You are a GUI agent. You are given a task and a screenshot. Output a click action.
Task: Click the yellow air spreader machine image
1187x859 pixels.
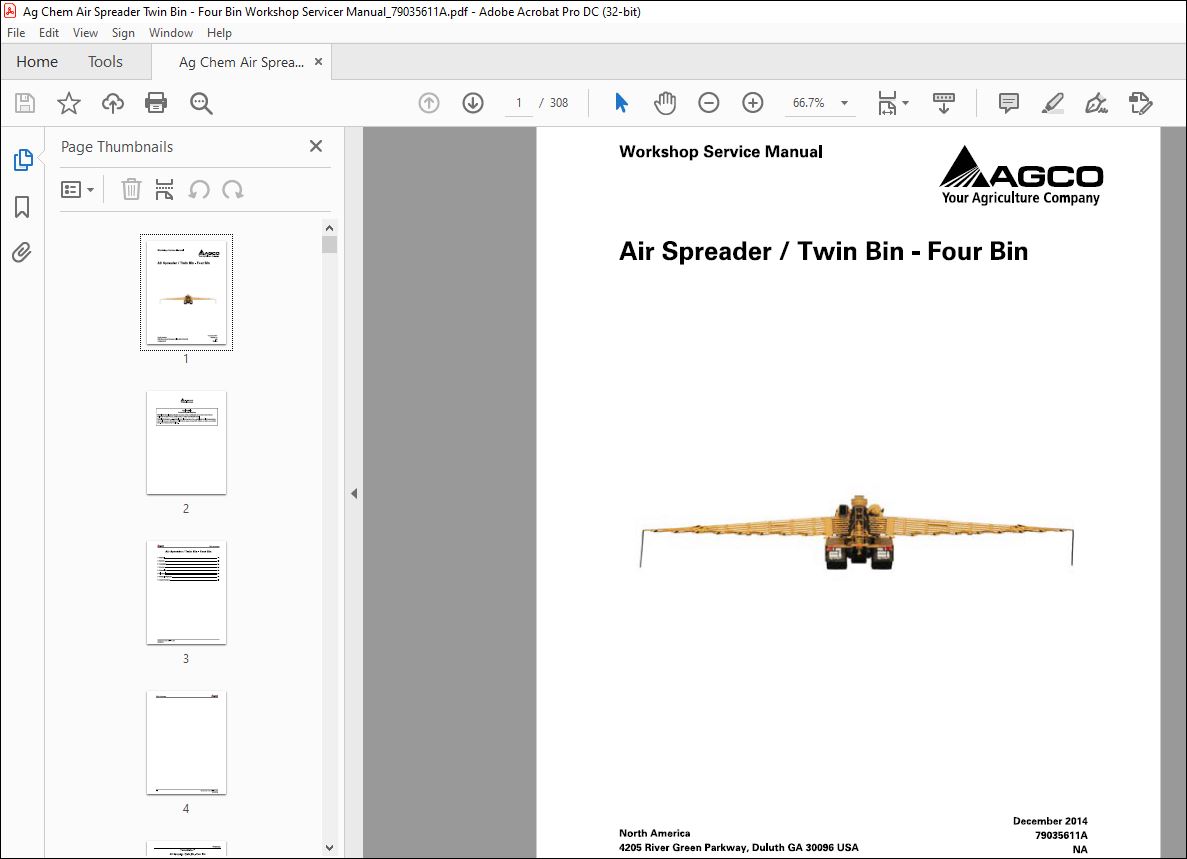(x=857, y=532)
